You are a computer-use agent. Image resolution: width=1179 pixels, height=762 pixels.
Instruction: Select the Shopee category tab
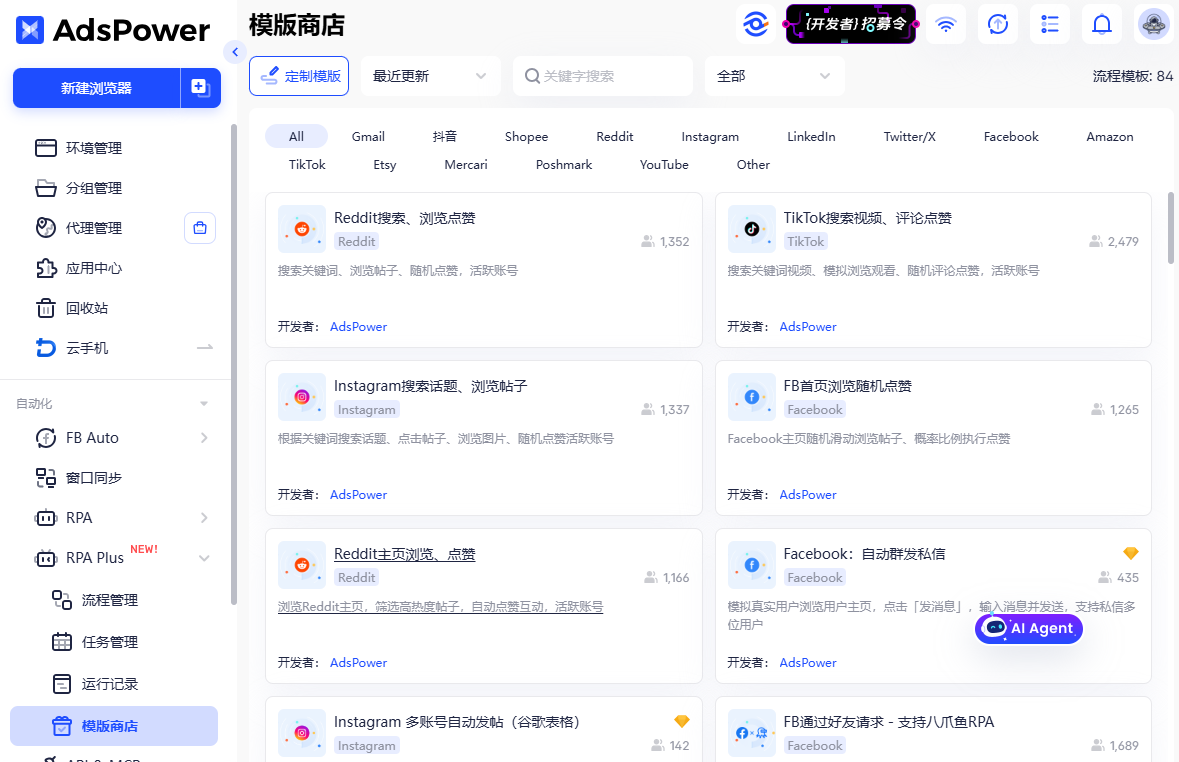(526, 136)
